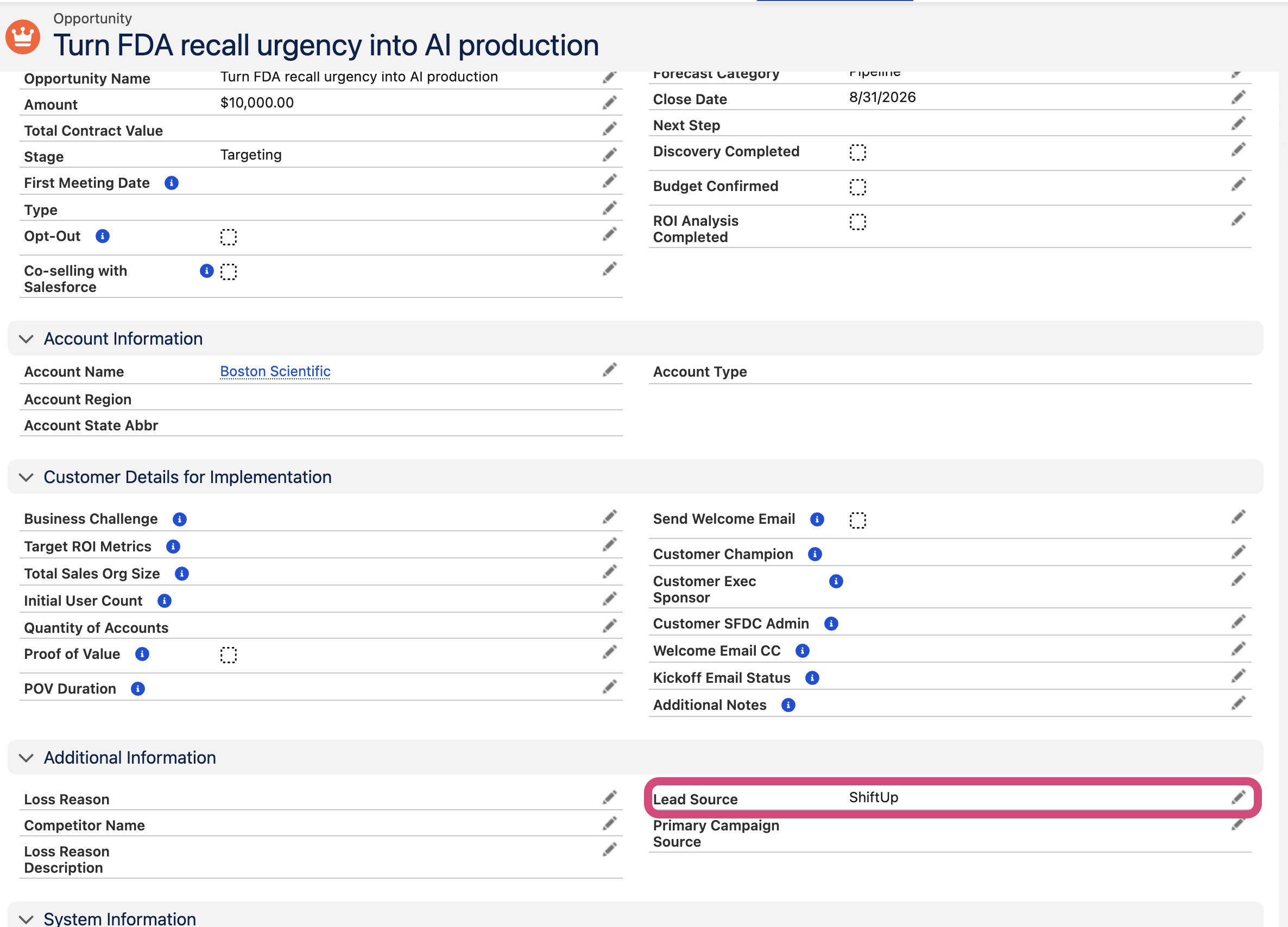Click info icon next to Customer Champion

pyautogui.click(x=815, y=555)
